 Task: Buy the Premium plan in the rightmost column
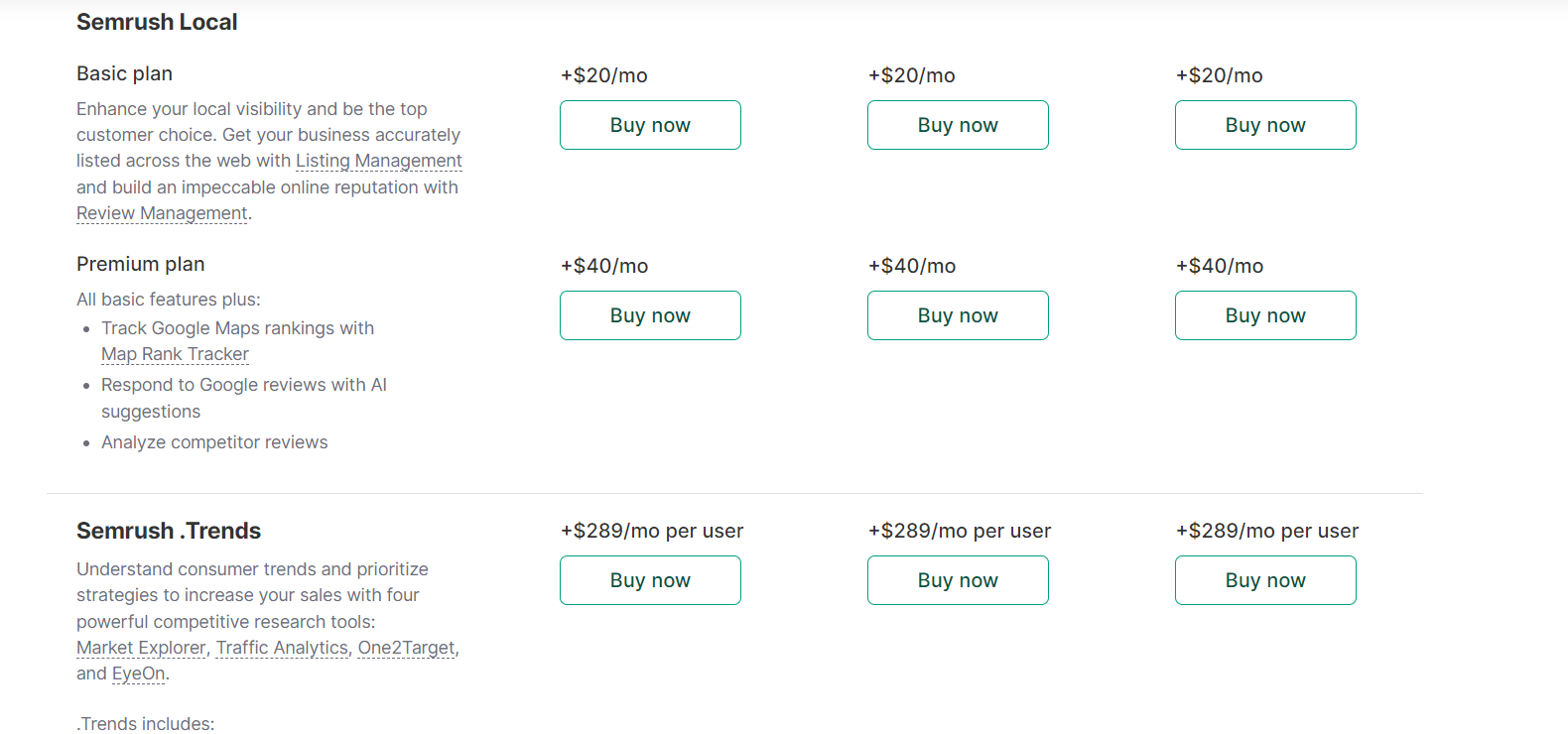(x=1265, y=315)
